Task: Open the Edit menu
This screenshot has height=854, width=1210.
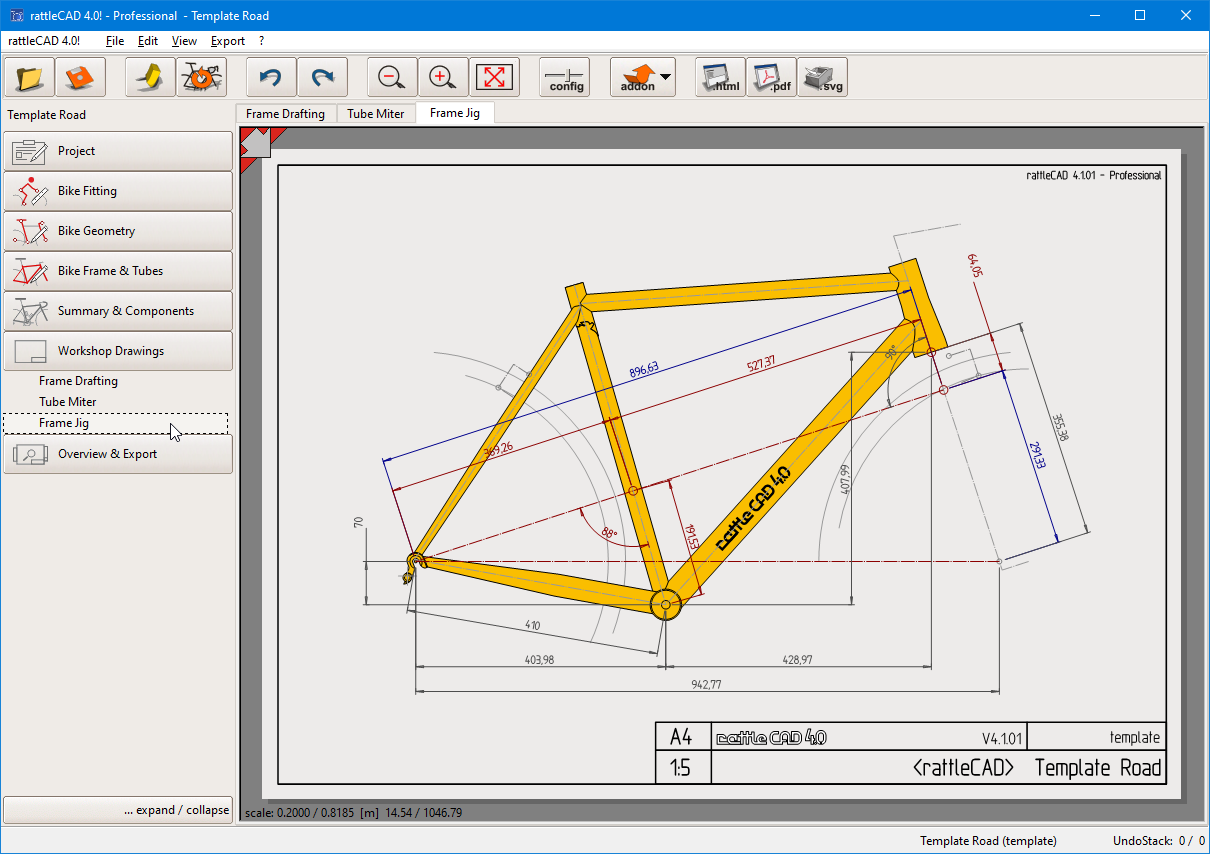Action: point(148,41)
